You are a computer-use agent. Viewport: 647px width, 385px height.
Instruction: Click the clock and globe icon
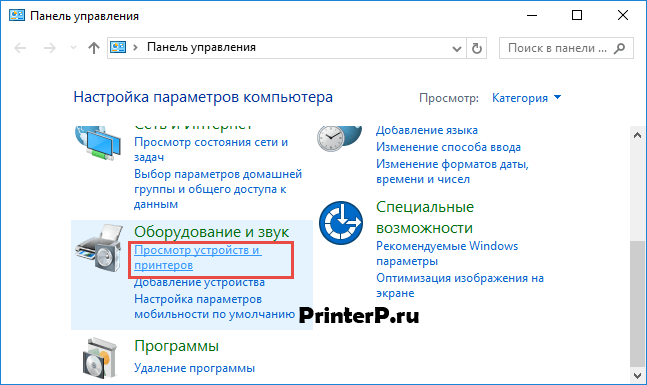click(x=339, y=139)
